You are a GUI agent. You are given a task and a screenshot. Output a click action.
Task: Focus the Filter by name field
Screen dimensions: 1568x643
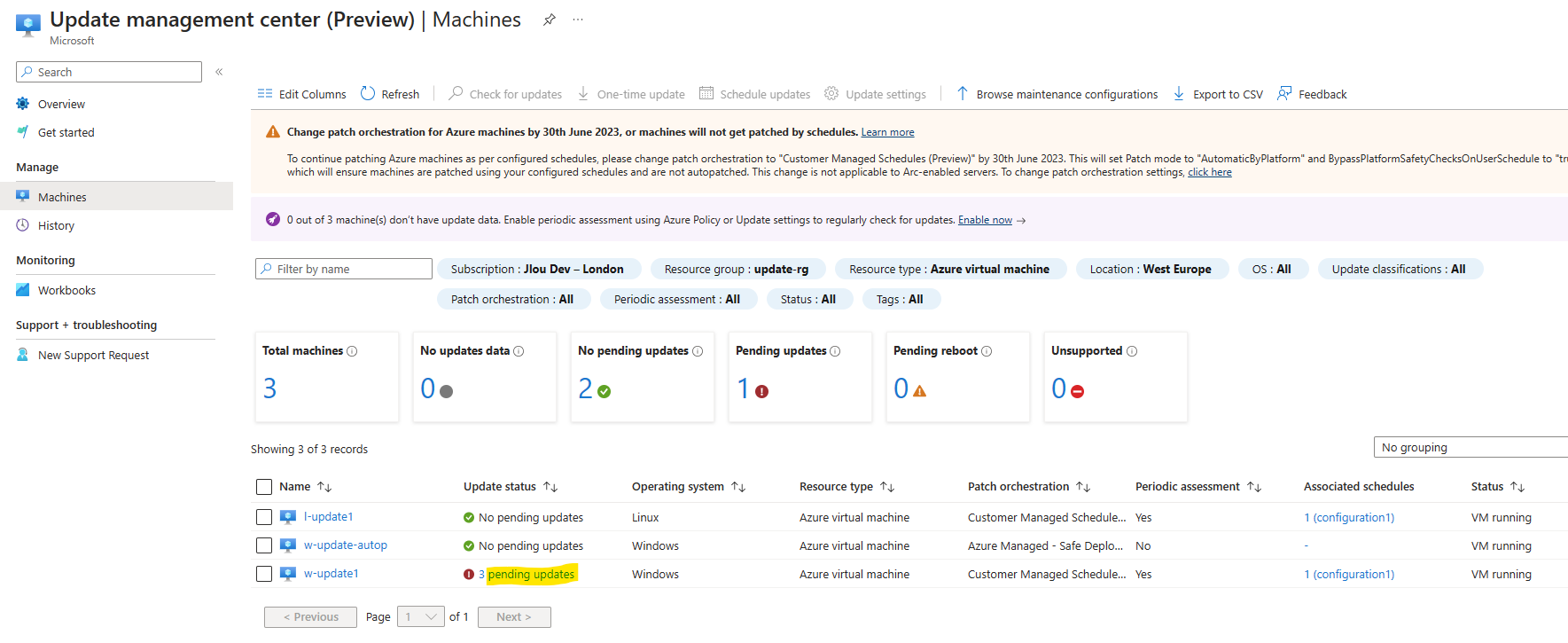[344, 269]
